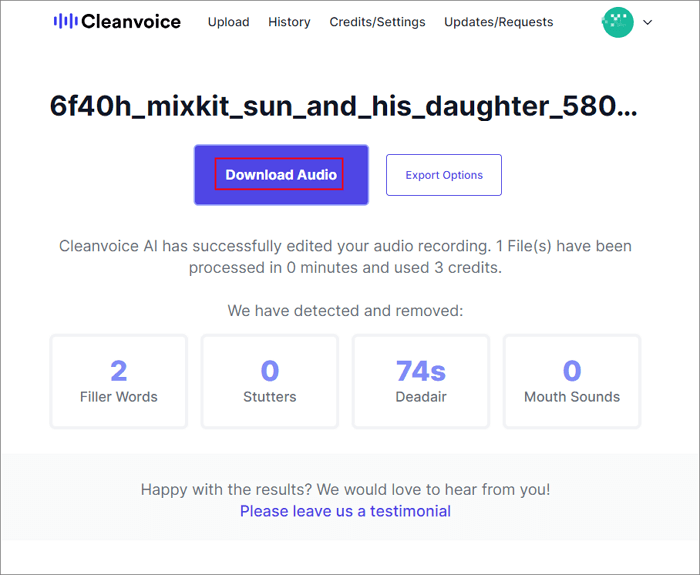Click the Cleanvoice logo

coord(117,21)
